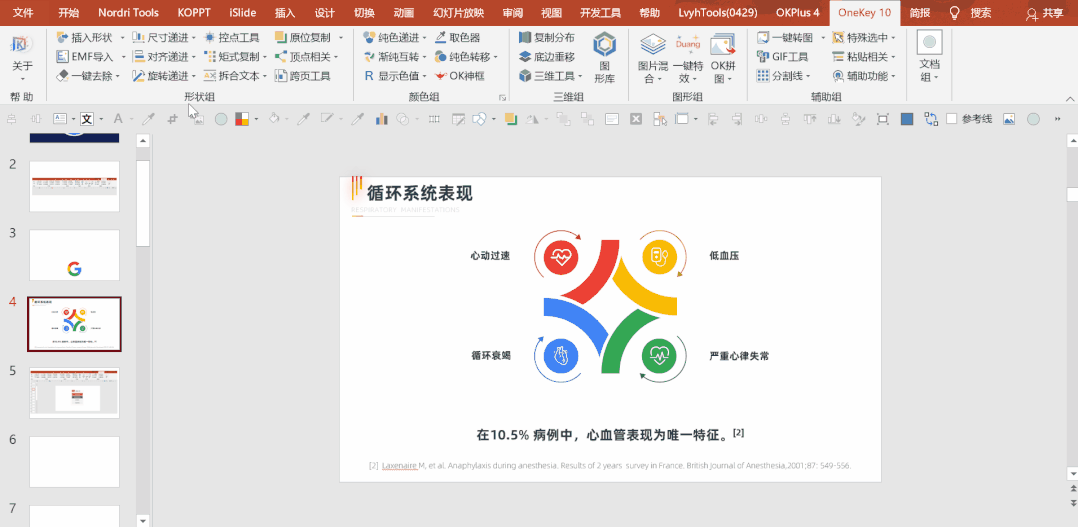Expand the 尺寸递进 dropdown
The width and height of the screenshot is (1078, 527).
194,38
